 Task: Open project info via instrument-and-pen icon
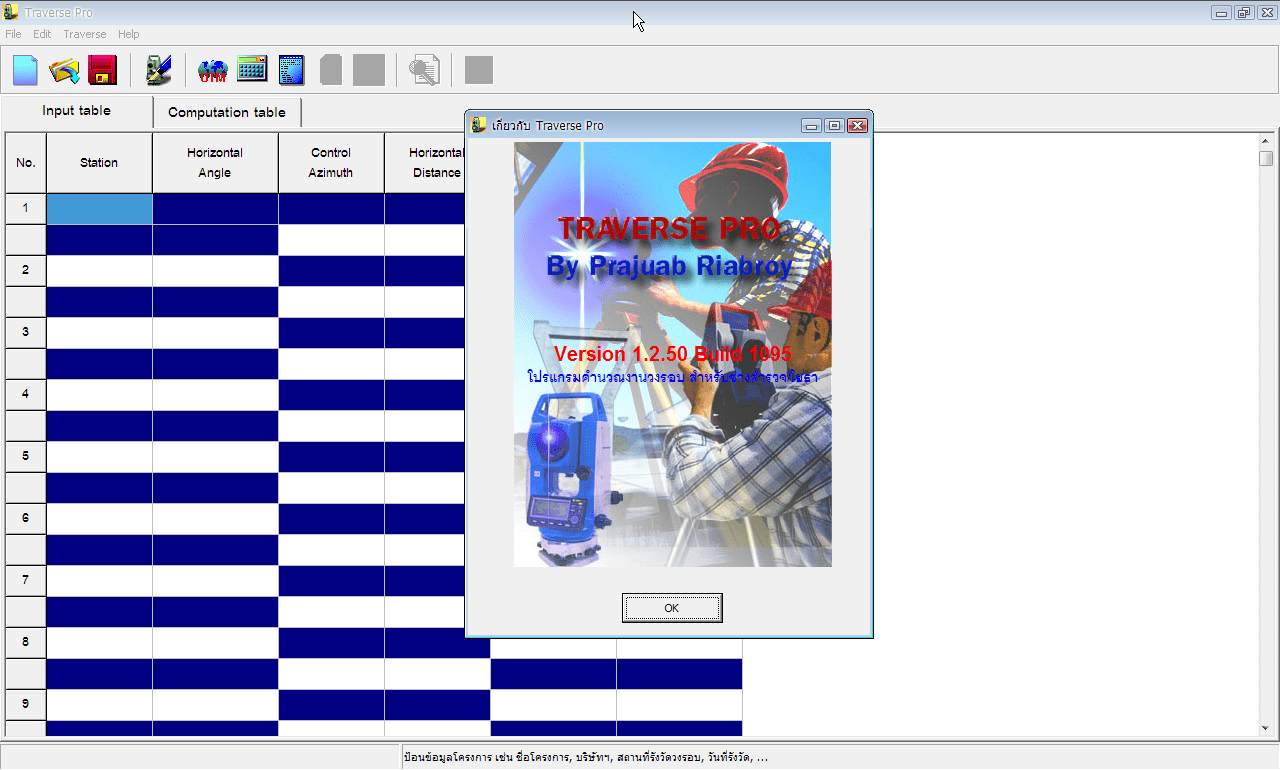[x=158, y=70]
